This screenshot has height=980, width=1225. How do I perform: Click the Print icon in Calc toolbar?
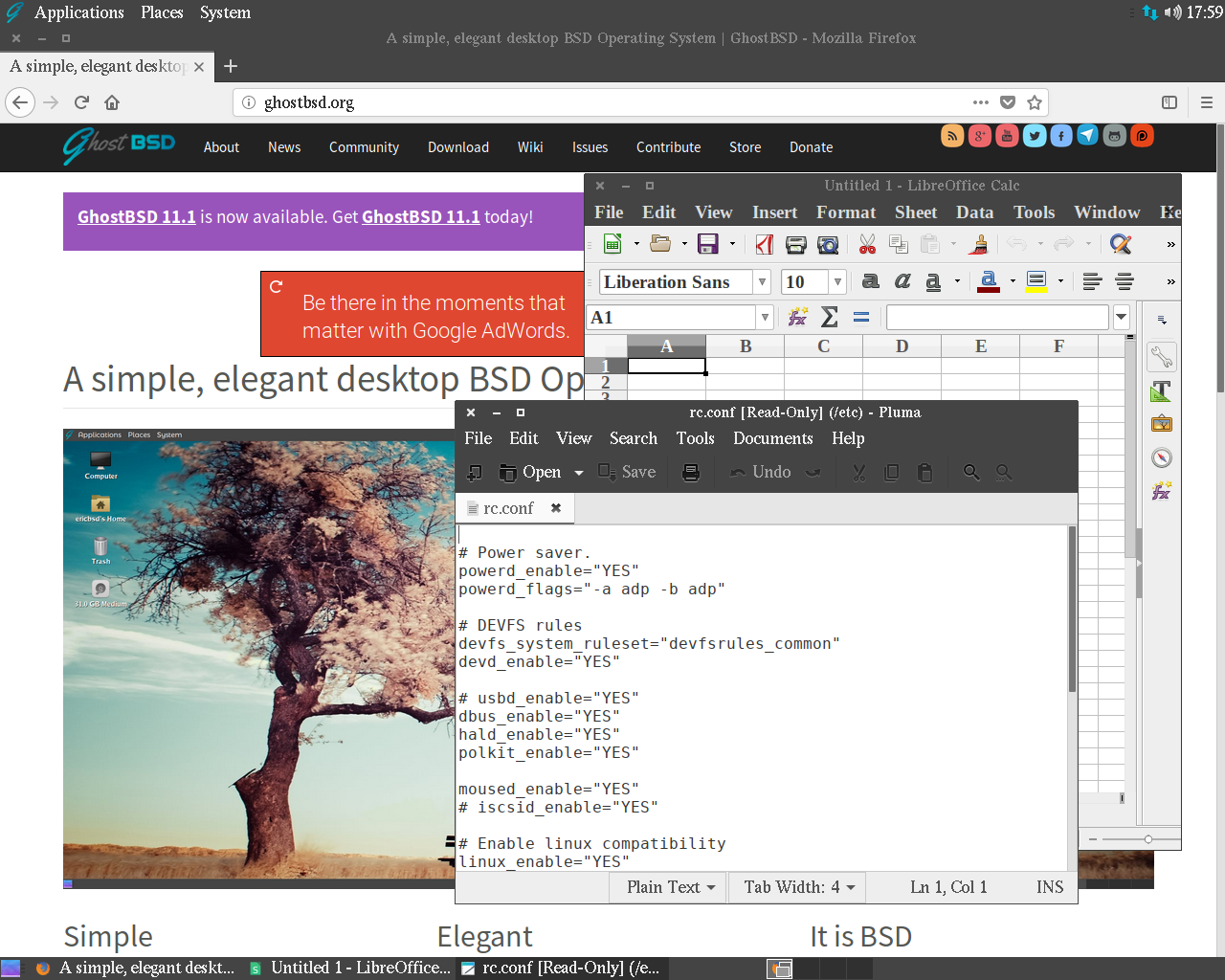coord(795,244)
